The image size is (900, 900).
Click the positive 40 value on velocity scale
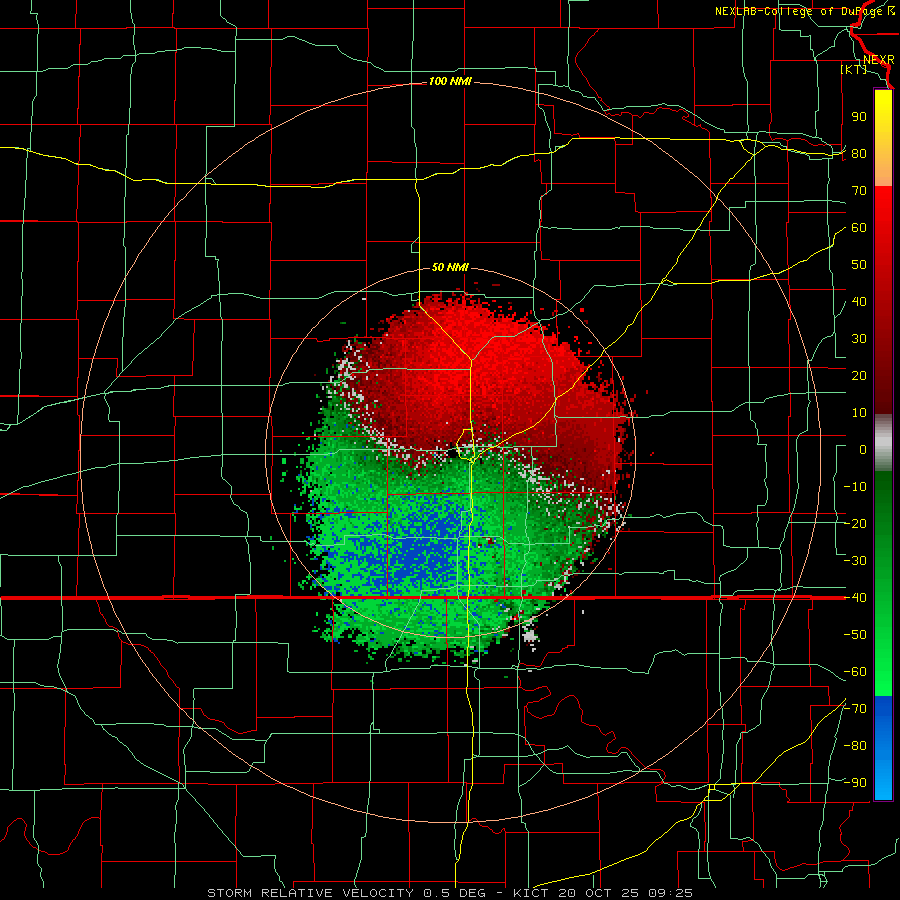point(859,301)
